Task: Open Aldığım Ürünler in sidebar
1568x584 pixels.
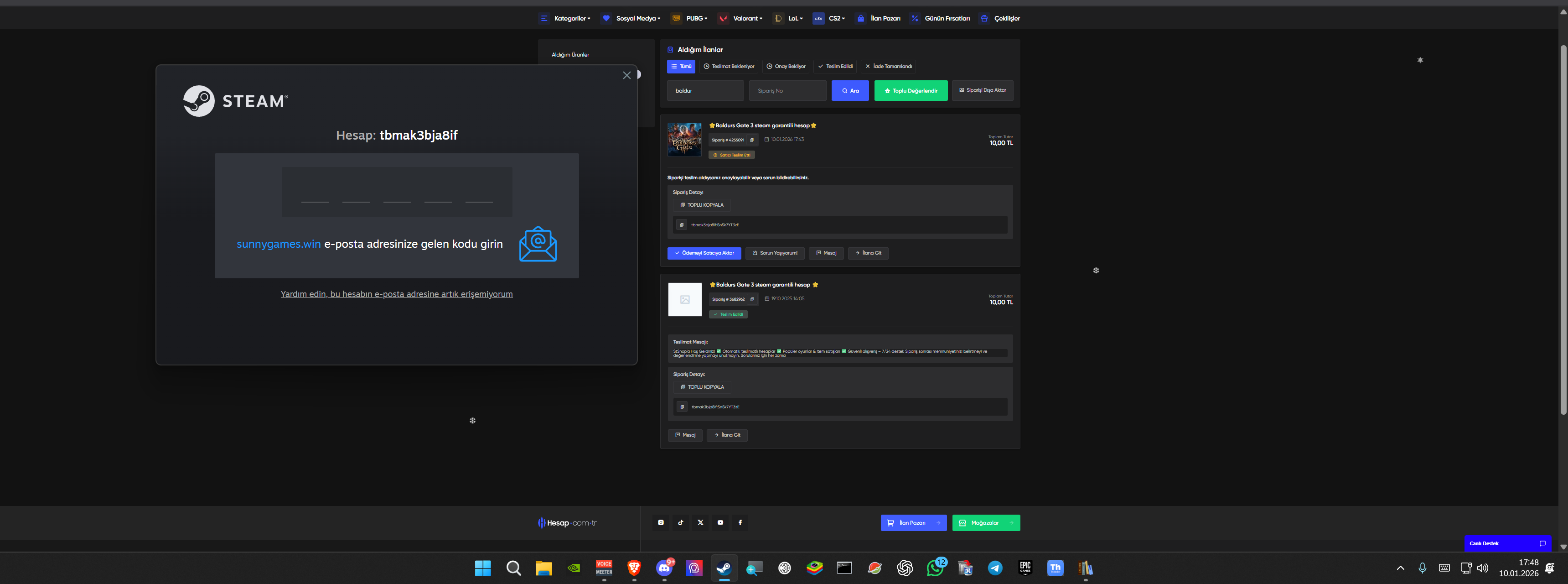Action: [570, 55]
